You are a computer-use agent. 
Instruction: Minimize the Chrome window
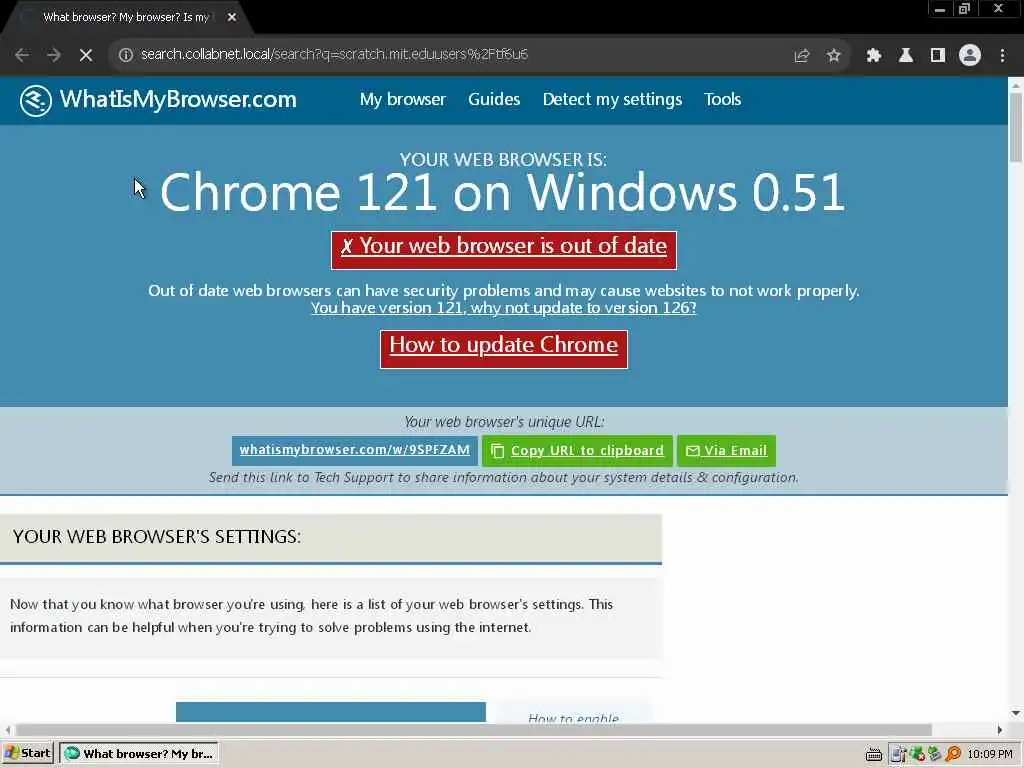click(x=940, y=9)
